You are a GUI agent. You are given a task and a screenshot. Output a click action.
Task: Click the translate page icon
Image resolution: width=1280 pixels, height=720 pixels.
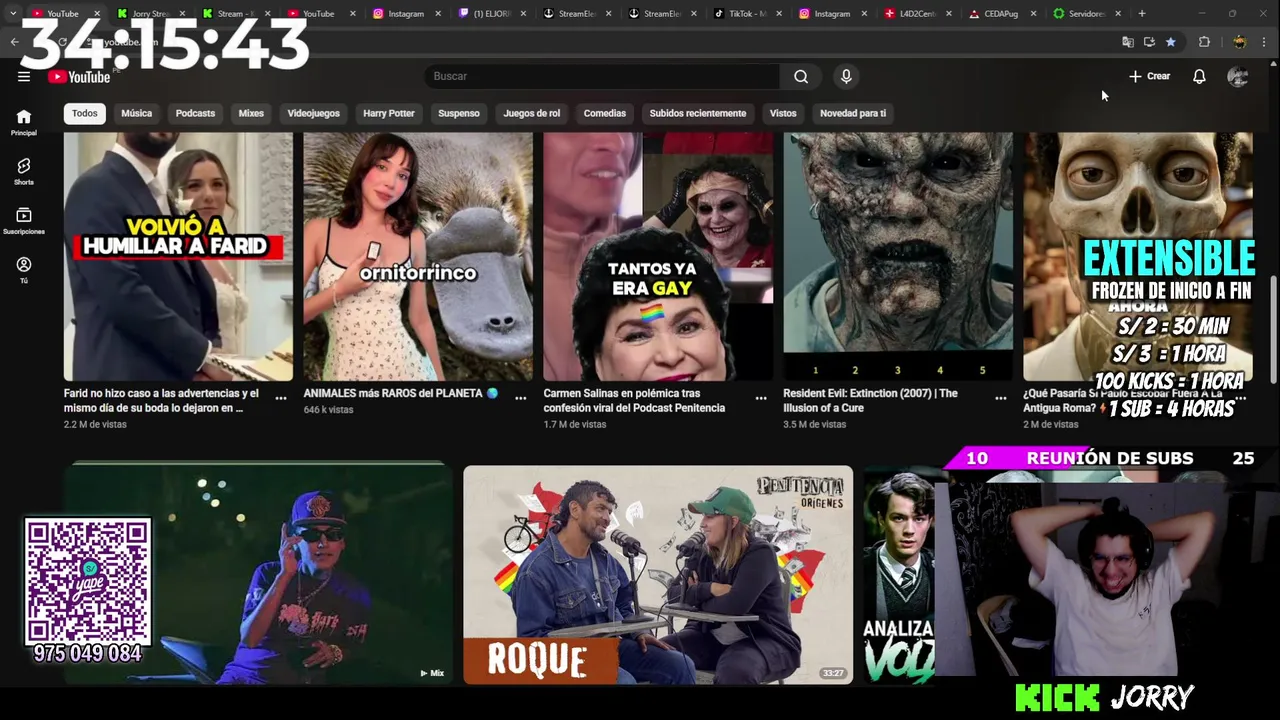pyautogui.click(x=1128, y=42)
